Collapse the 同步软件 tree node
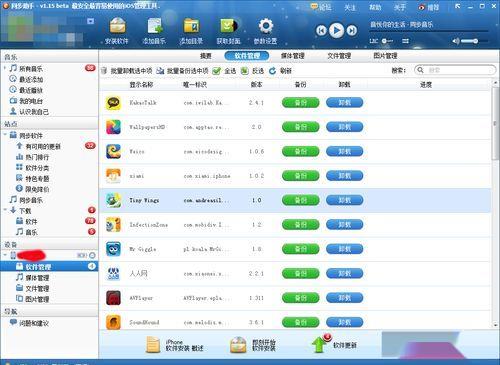The image size is (500, 365). click(x=5, y=135)
